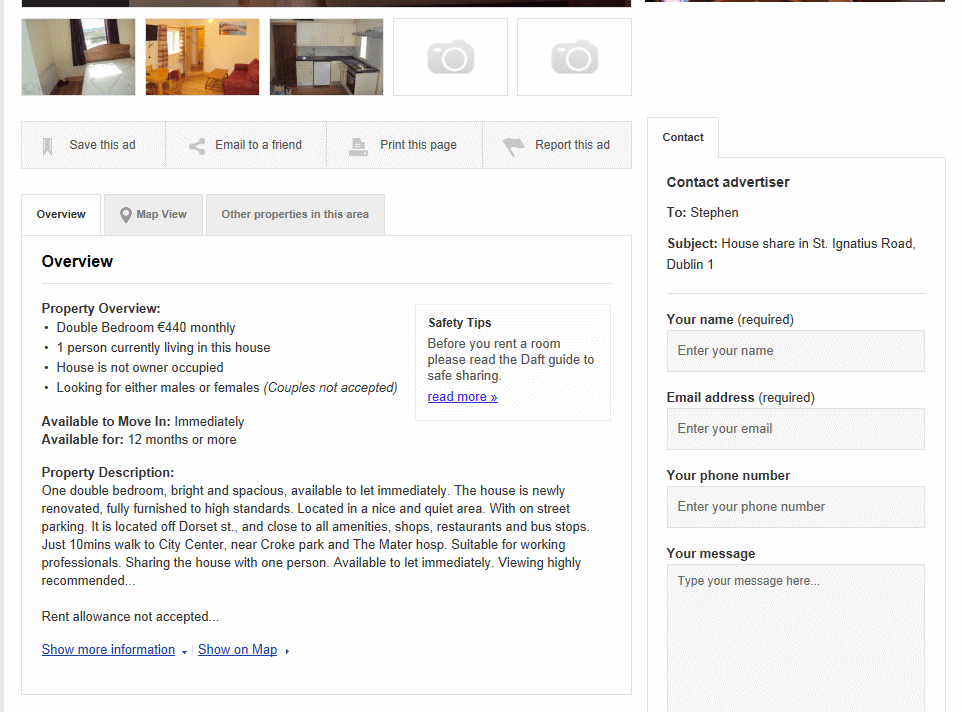
Task: Click the bookmark icon beside Save this ad
Action: pyautogui.click(x=47, y=146)
